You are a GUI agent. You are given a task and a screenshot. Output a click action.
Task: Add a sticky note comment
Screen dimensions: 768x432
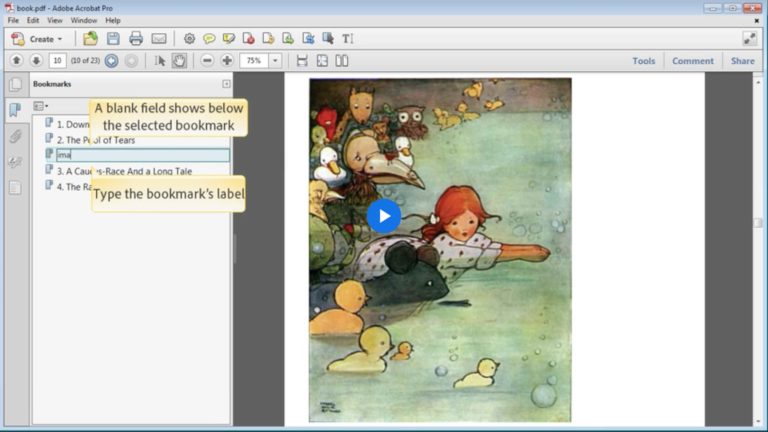209,39
